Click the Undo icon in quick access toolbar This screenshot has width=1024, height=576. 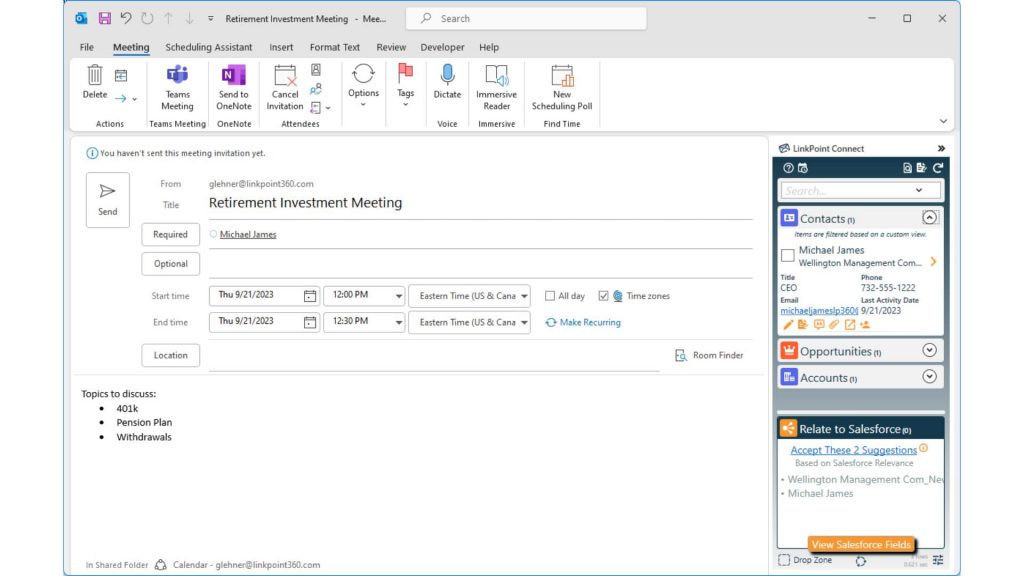(126, 18)
